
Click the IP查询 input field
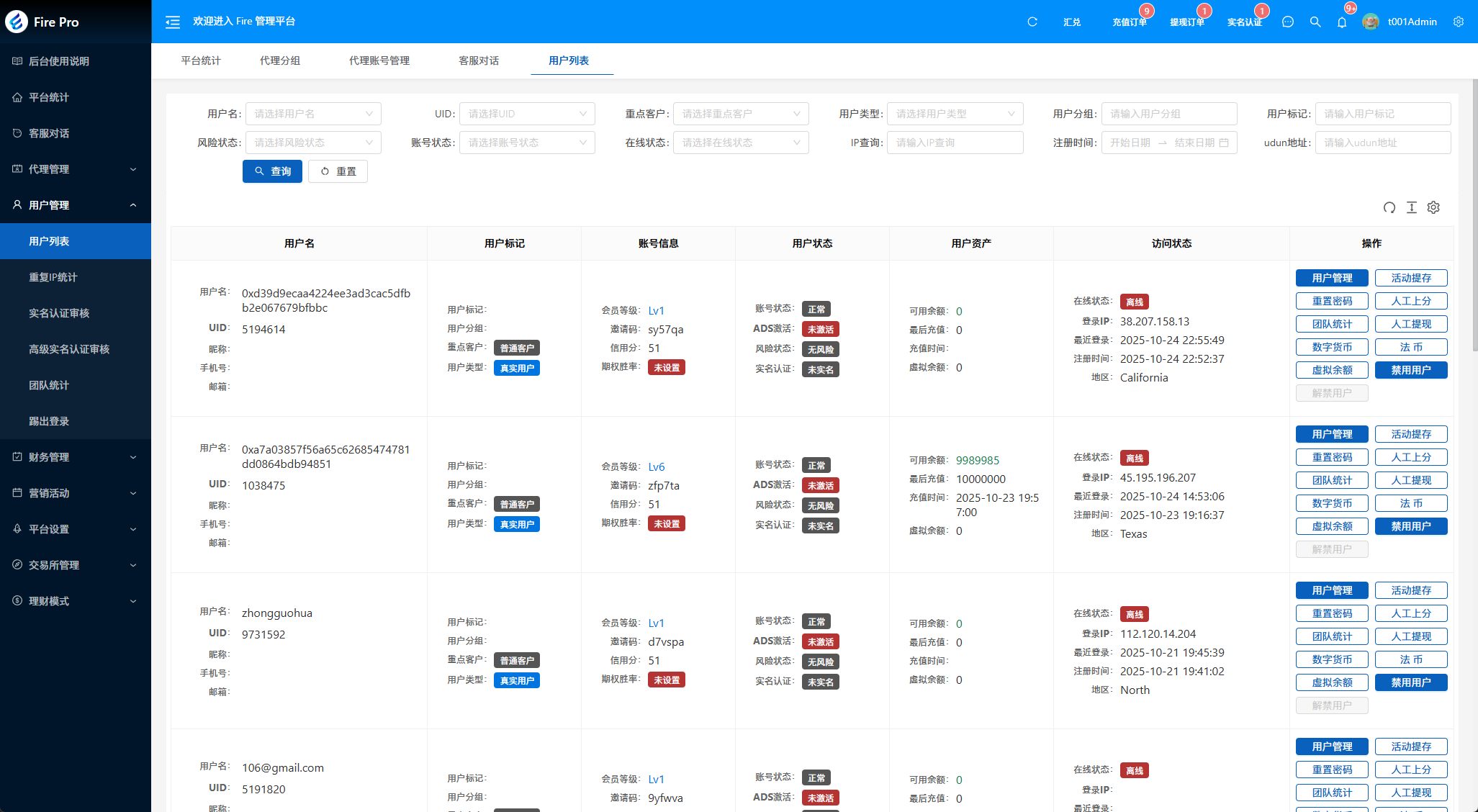click(954, 143)
